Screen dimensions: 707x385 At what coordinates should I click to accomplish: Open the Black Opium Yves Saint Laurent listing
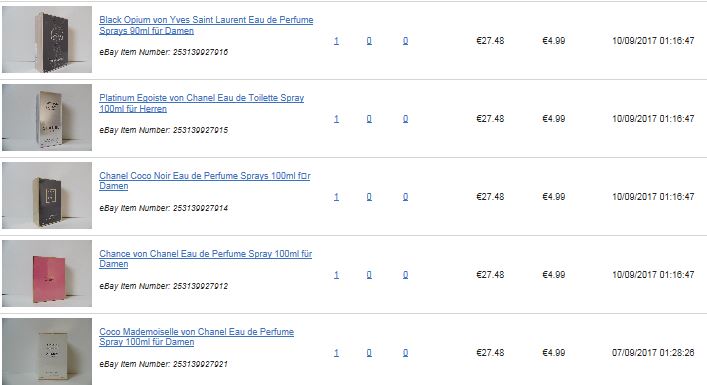(x=206, y=25)
